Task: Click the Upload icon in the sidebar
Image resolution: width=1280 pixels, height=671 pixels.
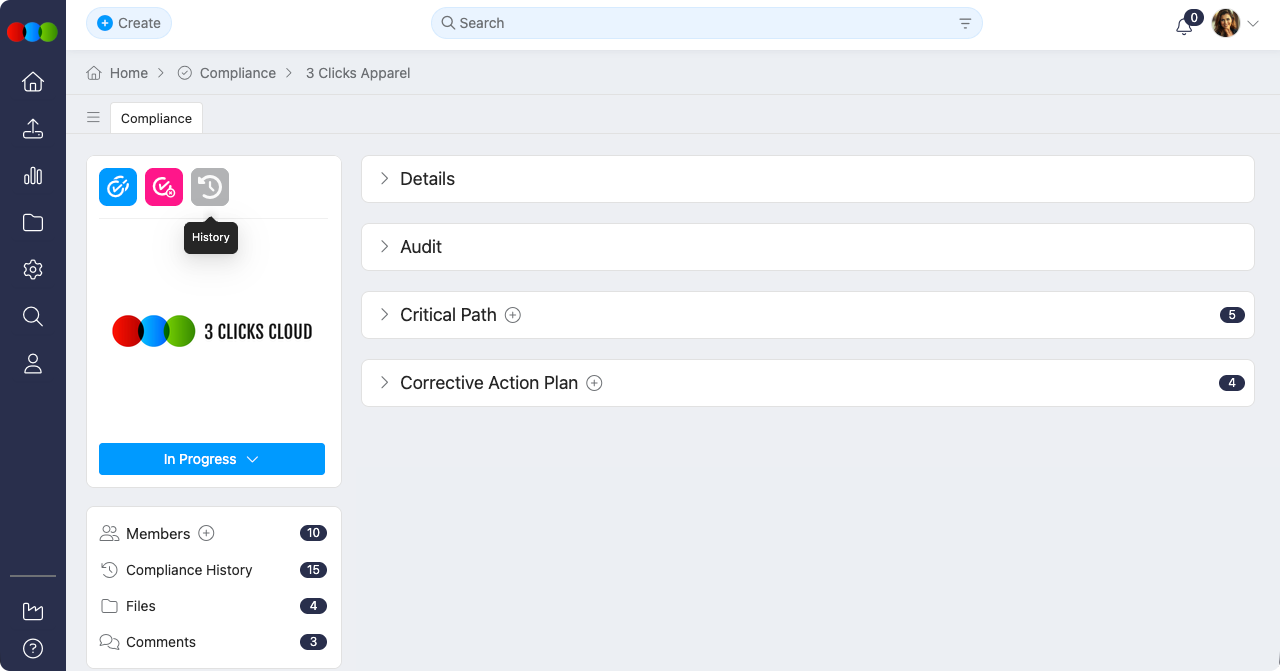Action: click(33, 129)
